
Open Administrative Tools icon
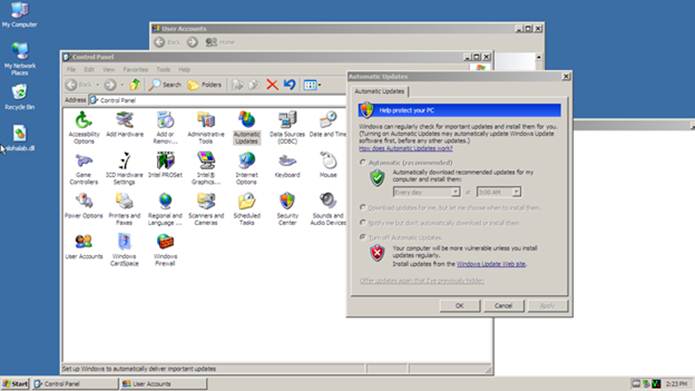(206, 127)
